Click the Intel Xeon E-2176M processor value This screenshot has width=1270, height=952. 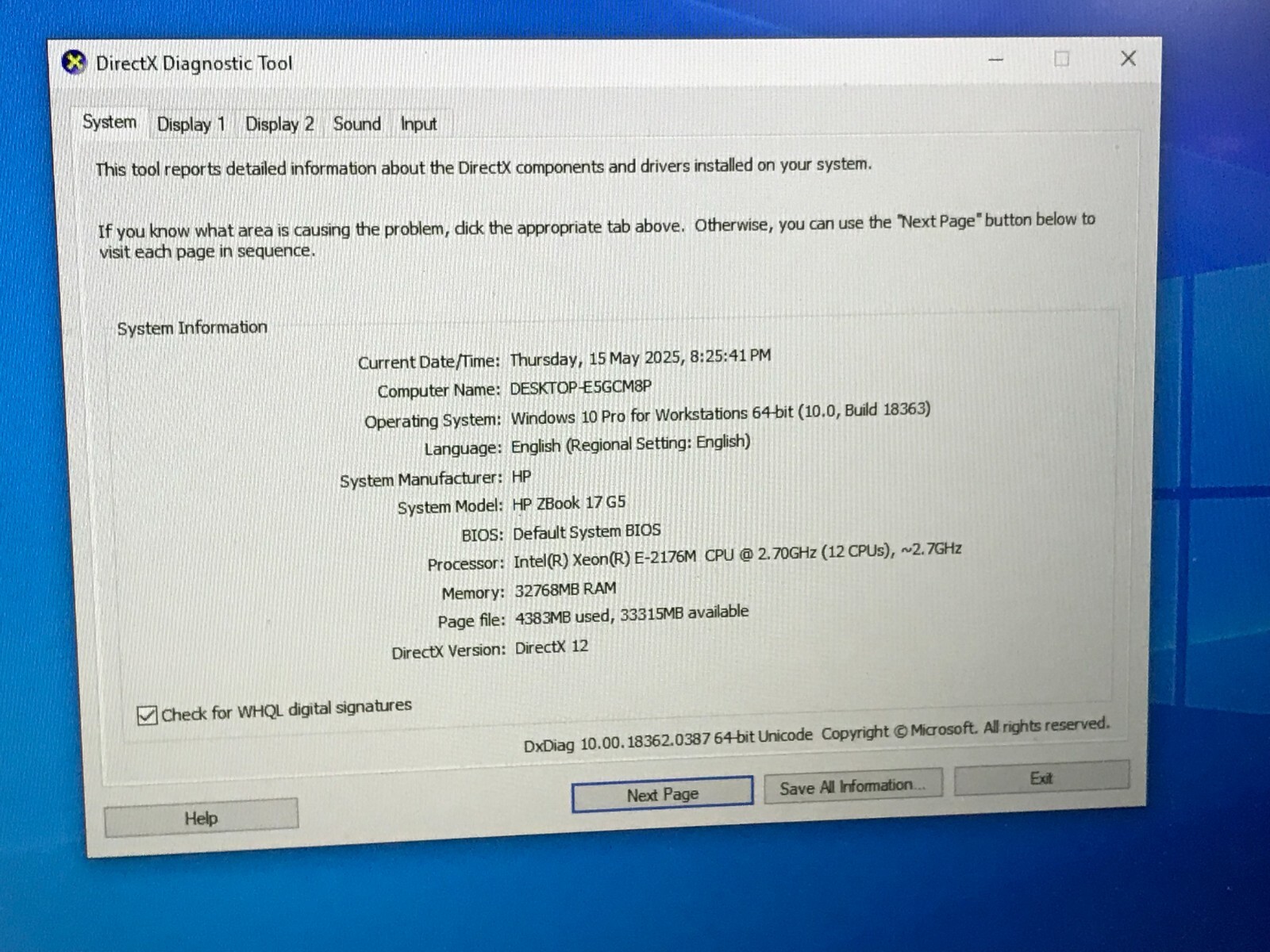737,555
